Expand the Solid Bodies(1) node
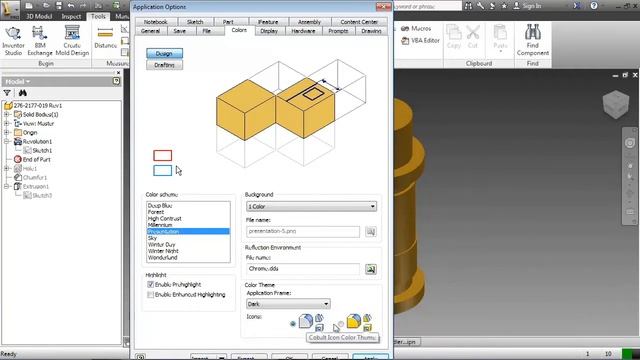The height and width of the screenshot is (360, 640). tap(7, 115)
